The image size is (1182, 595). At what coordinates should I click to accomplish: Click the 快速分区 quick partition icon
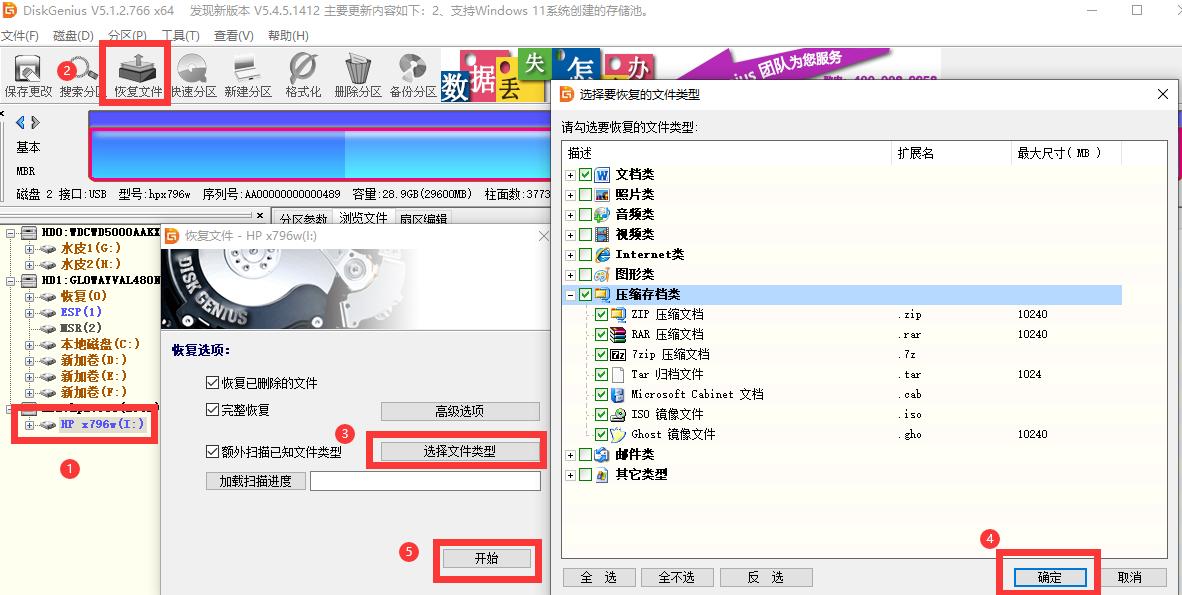(x=192, y=73)
